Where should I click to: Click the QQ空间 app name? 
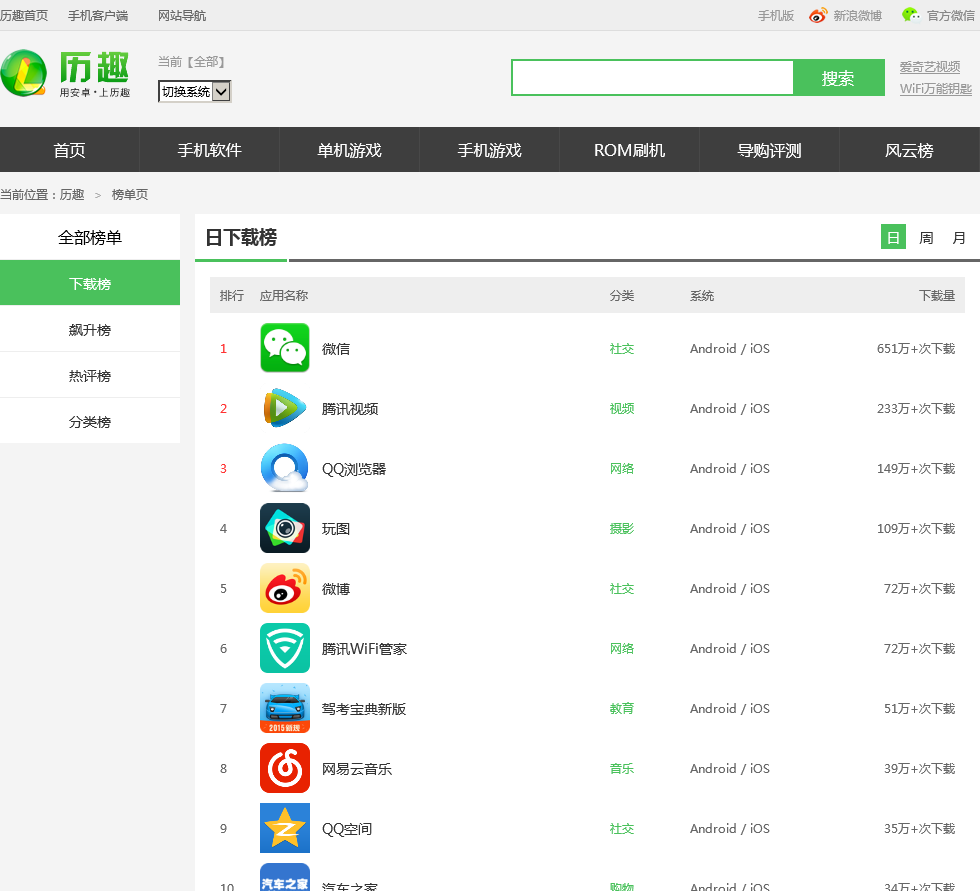(347, 829)
